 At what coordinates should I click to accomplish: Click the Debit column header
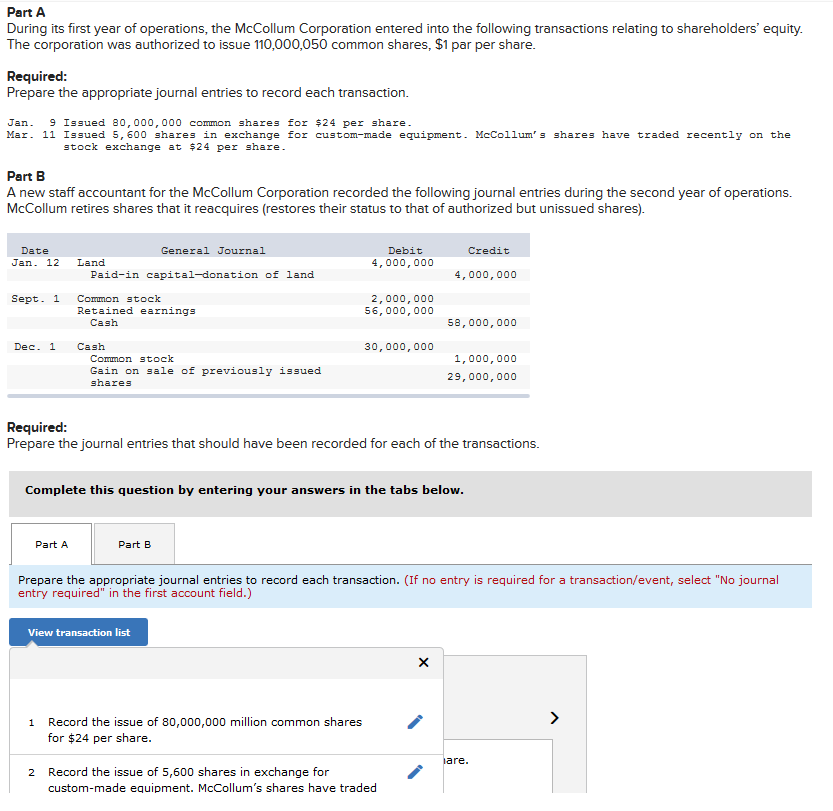pos(405,250)
